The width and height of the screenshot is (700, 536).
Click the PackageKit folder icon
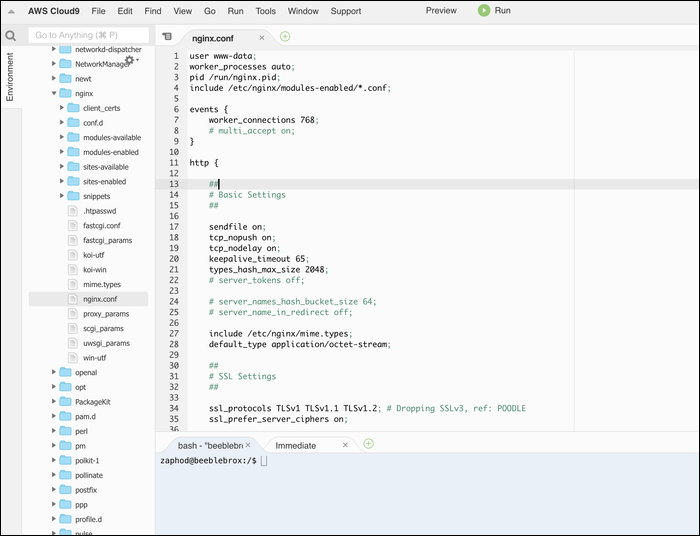[66, 402]
